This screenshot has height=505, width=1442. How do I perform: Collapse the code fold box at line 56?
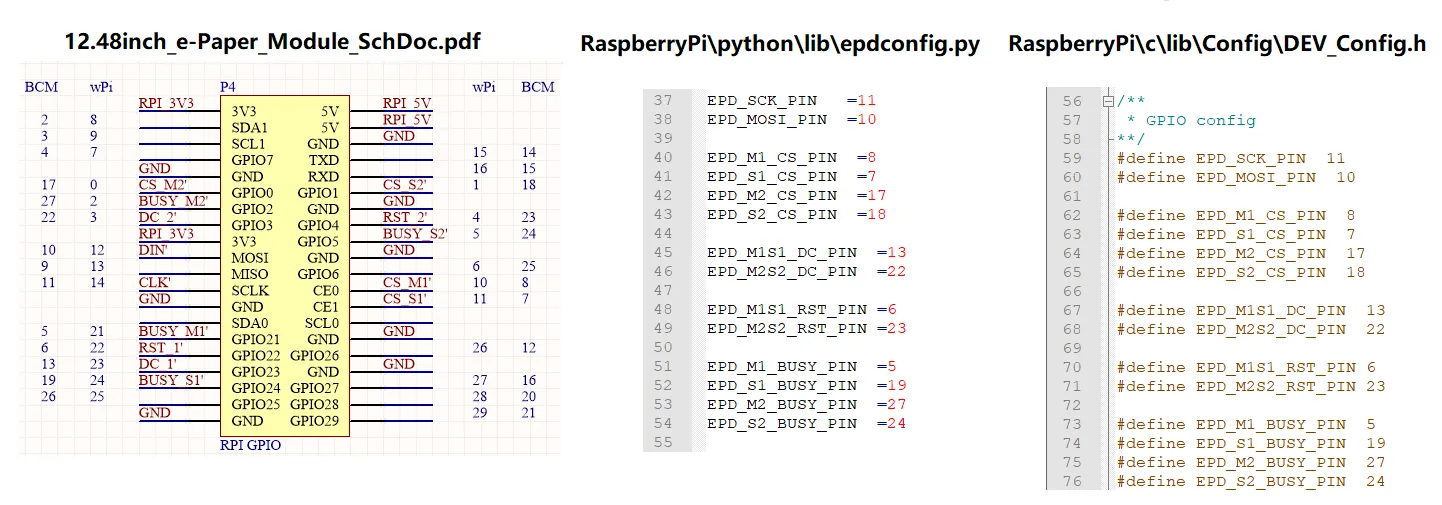(x=1107, y=101)
